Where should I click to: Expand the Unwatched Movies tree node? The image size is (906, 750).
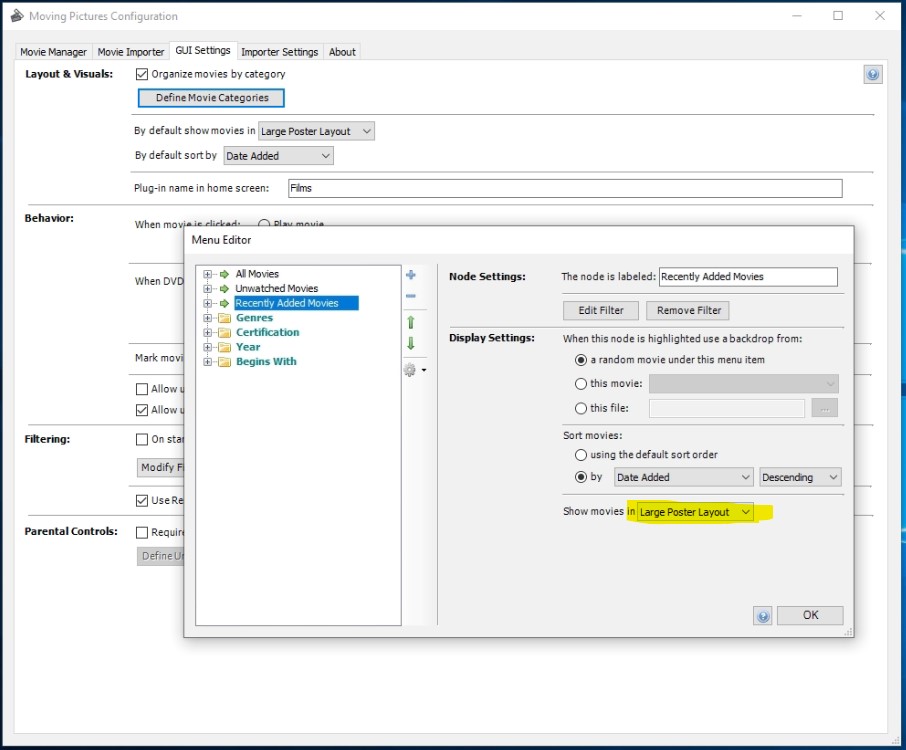(207, 288)
